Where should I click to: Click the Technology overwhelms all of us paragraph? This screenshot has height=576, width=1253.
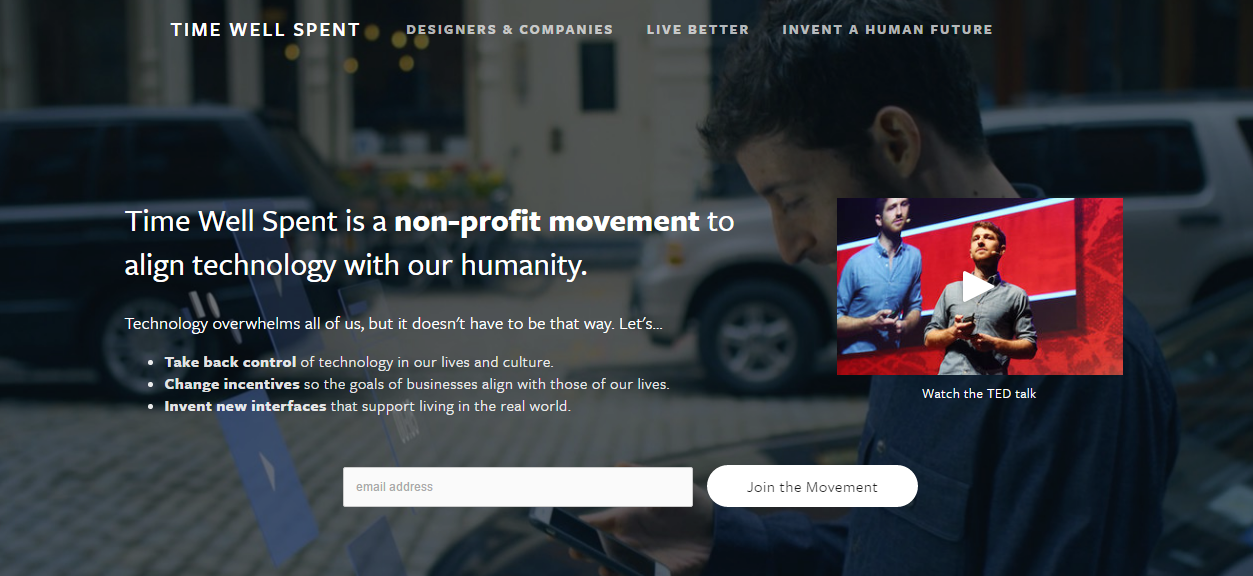tap(394, 324)
